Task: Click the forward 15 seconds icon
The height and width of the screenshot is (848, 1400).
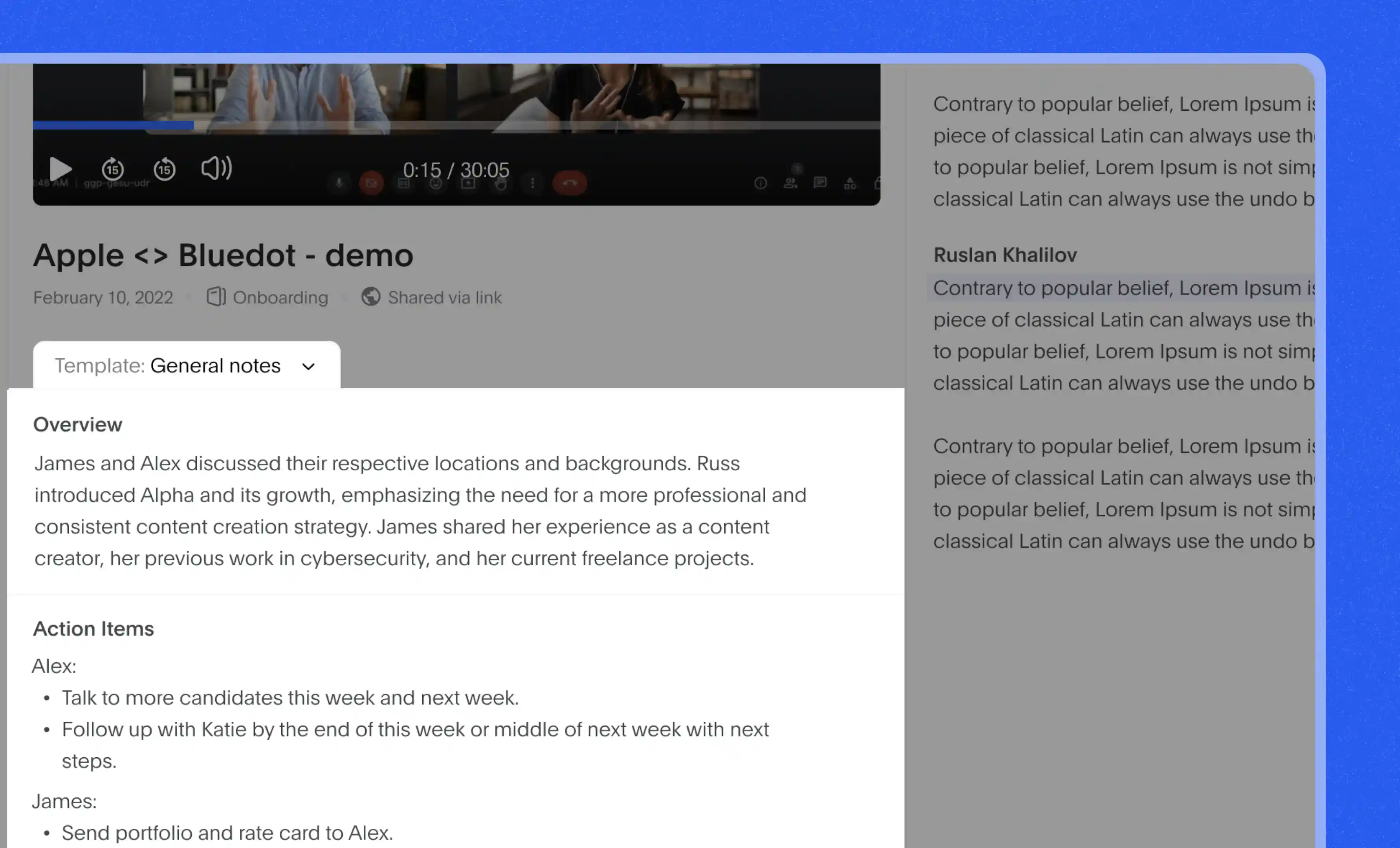Action: pyautogui.click(x=113, y=169)
